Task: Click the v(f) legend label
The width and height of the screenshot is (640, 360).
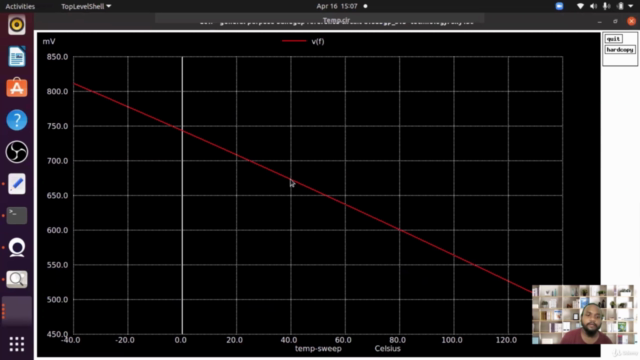Action: [x=318, y=41]
